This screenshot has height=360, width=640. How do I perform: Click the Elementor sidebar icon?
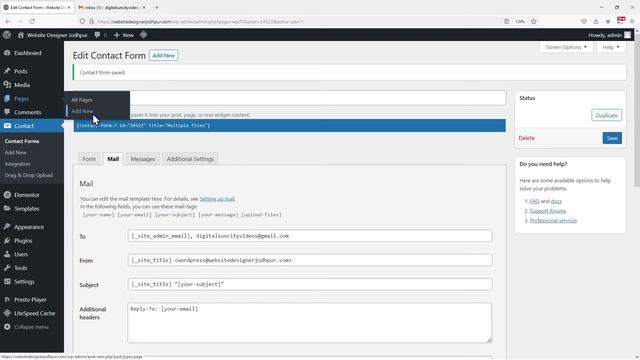point(7,195)
